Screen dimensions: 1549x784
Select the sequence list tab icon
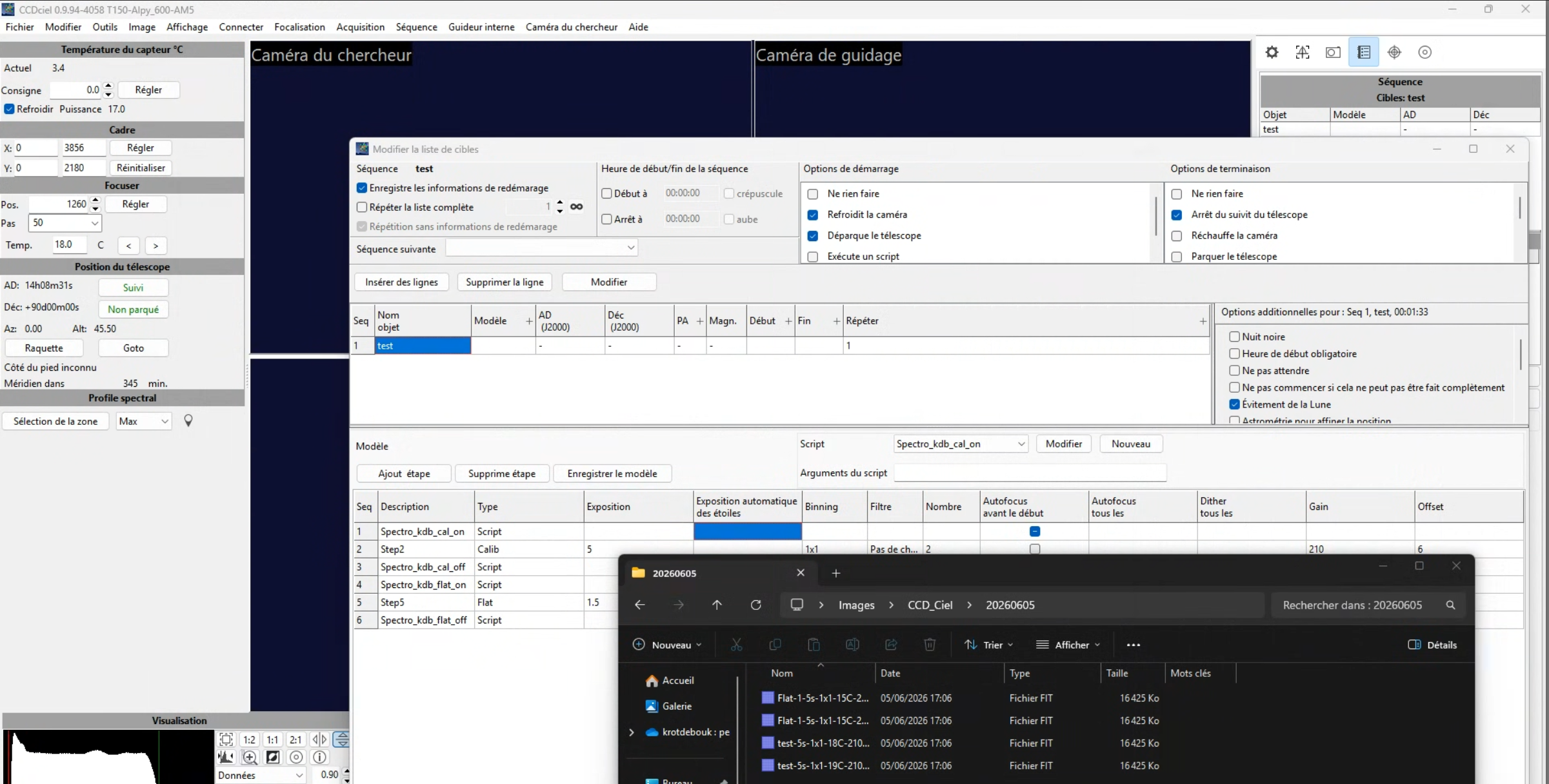pyautogui.click(x=1364, y=52)
